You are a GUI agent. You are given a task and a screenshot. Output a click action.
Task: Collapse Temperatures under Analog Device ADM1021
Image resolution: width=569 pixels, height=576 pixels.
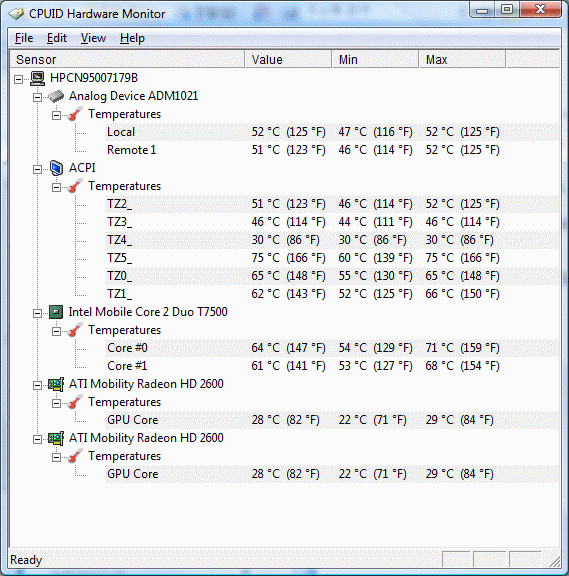[57, 115]
